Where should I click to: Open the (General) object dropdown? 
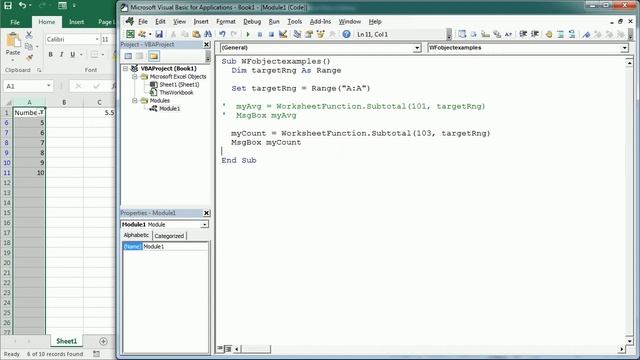pos(417,48)
